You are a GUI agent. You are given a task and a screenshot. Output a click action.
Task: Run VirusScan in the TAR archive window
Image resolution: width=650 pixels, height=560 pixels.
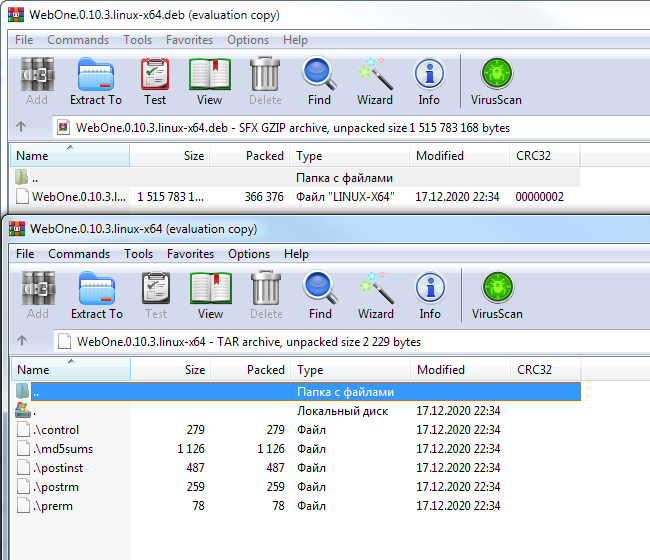(497, 296)
